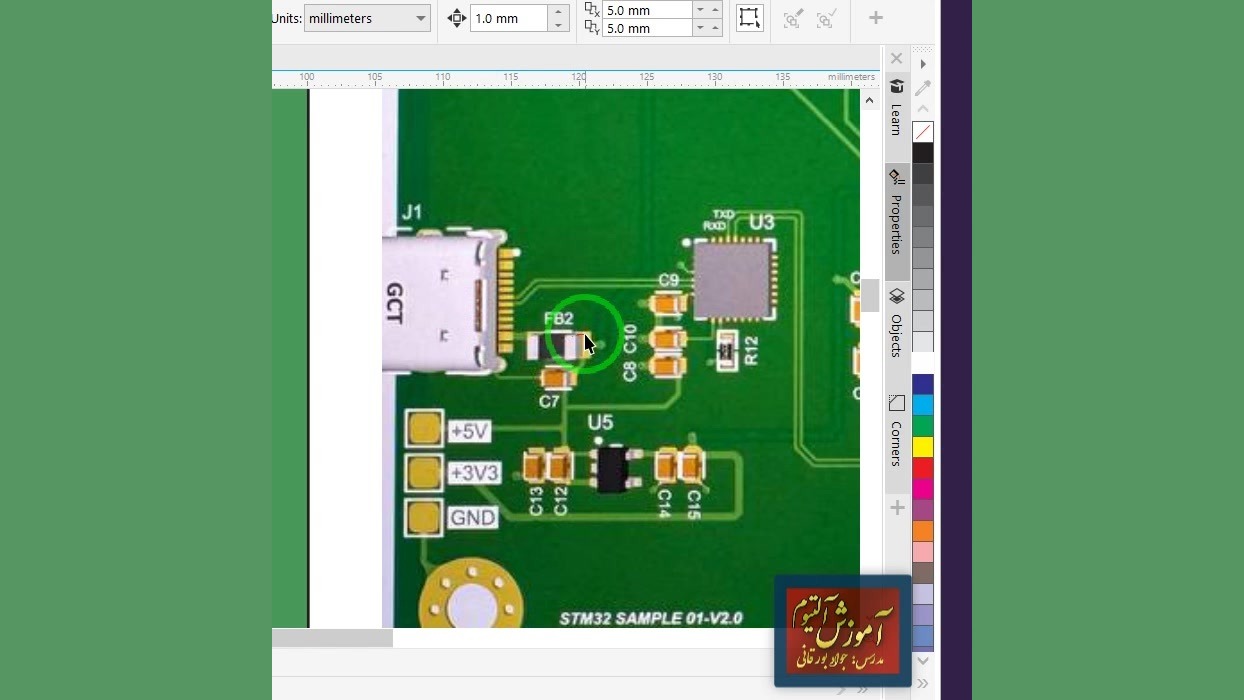This screenshot has width=1244, height=700.
Task: Increase nudge distance with the up spinner
Action: (x=559, y=11)
